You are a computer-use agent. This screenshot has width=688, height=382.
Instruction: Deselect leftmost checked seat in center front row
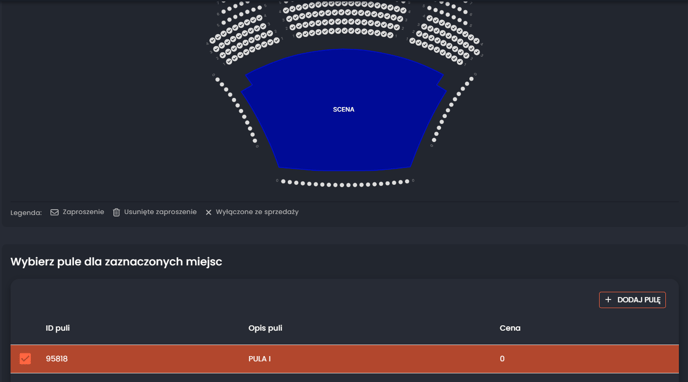[x=299, y=35]
